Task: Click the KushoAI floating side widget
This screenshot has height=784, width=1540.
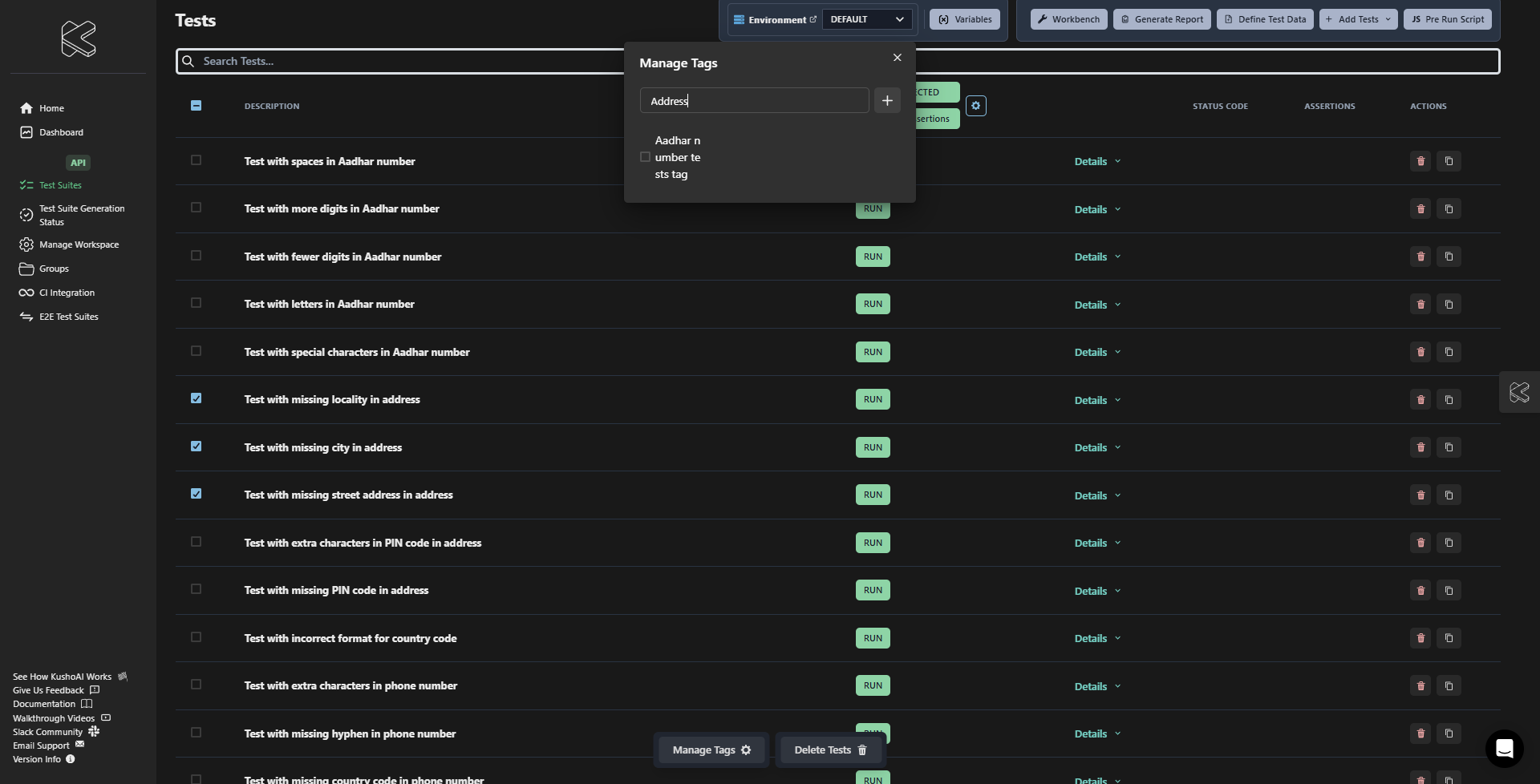Action: (1518, 392)
